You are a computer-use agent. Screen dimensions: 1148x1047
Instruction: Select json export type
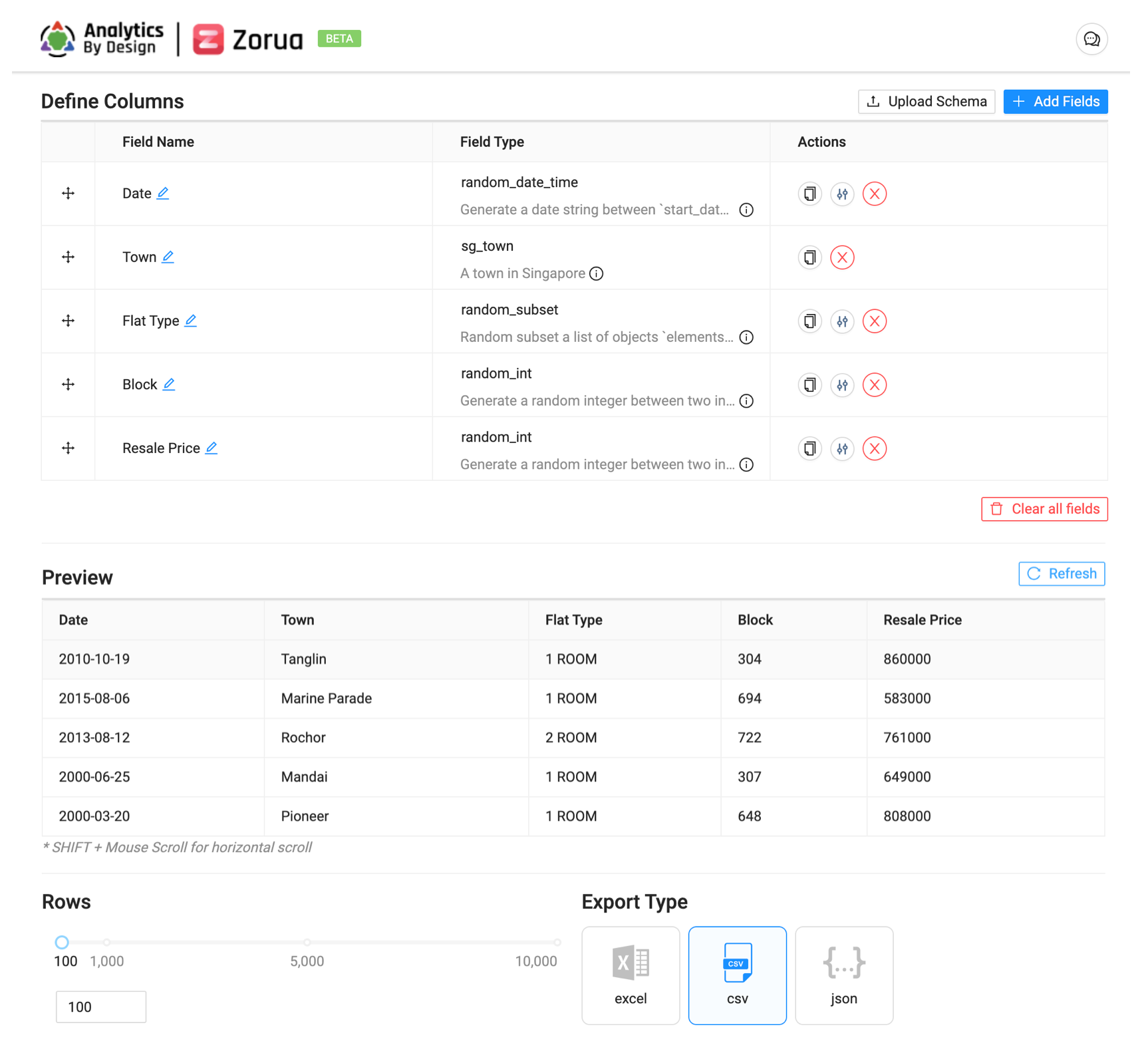(844, 975)
